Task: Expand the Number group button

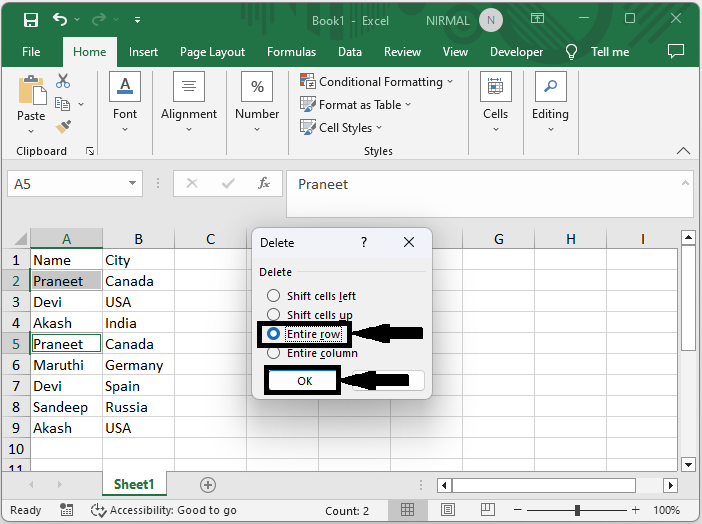Action: [x=257, y=103]
